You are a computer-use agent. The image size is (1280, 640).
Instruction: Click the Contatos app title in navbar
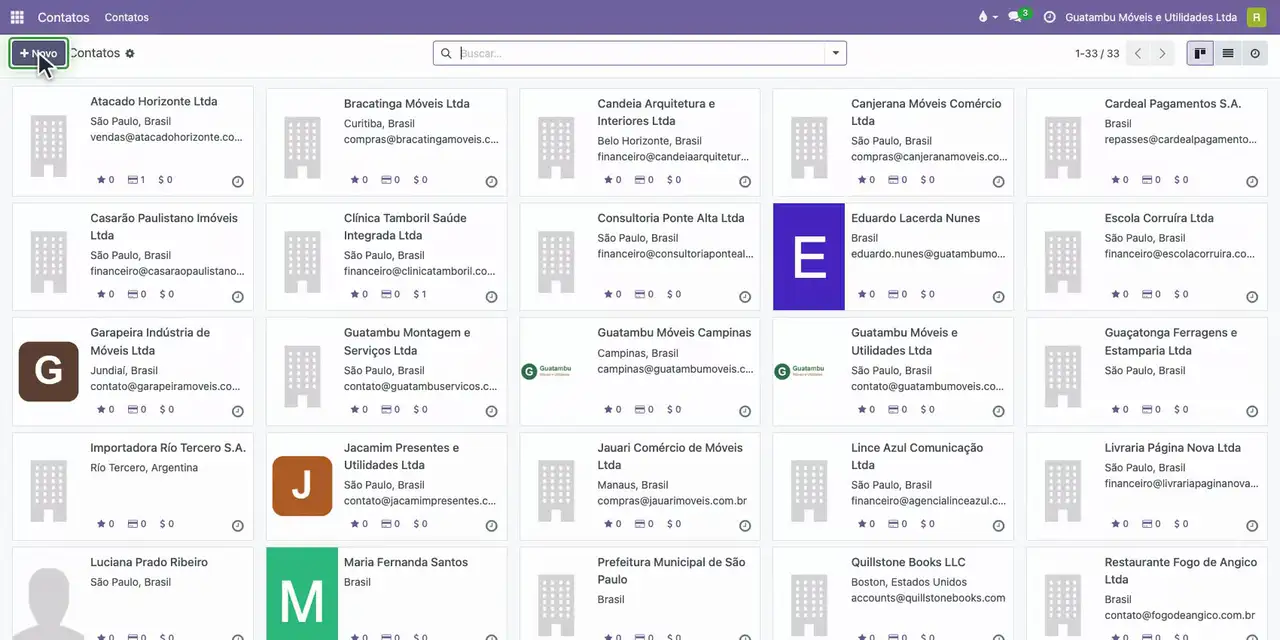point(63,17)
